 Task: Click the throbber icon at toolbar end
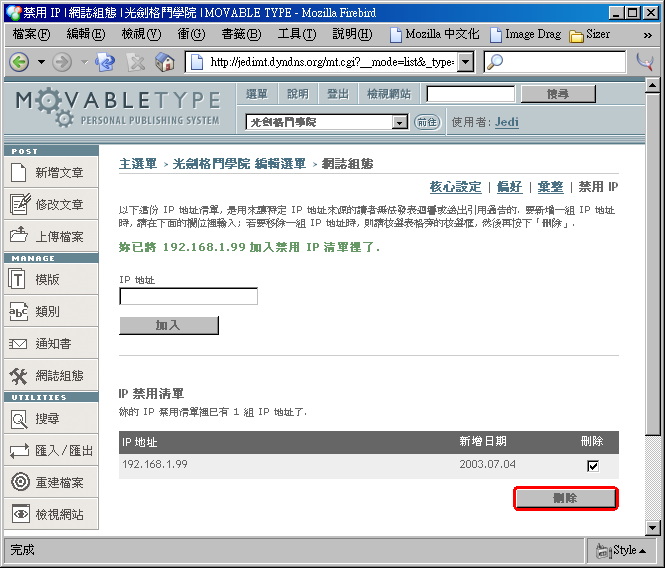[x=645, y=62]
